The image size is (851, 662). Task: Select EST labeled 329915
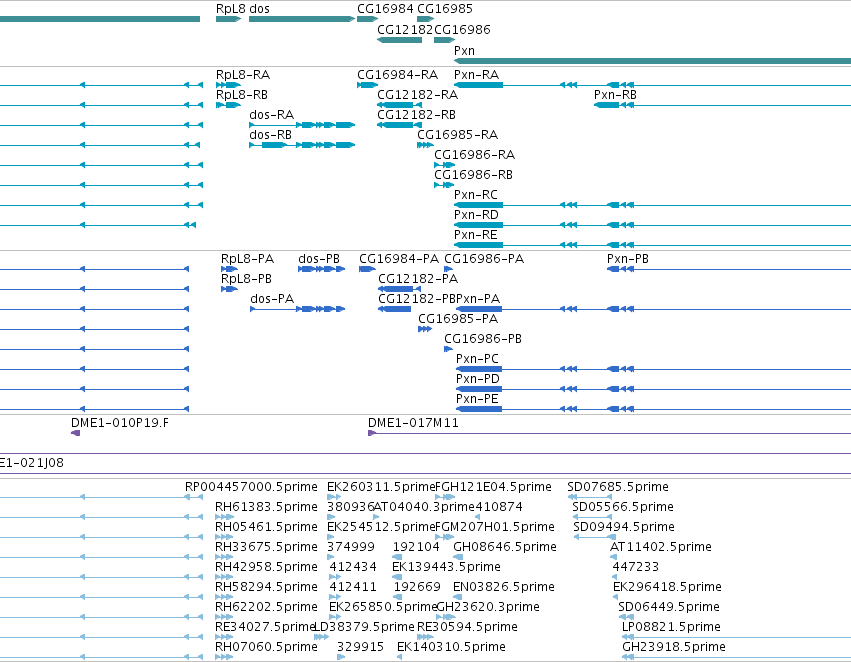coord(360,647)
